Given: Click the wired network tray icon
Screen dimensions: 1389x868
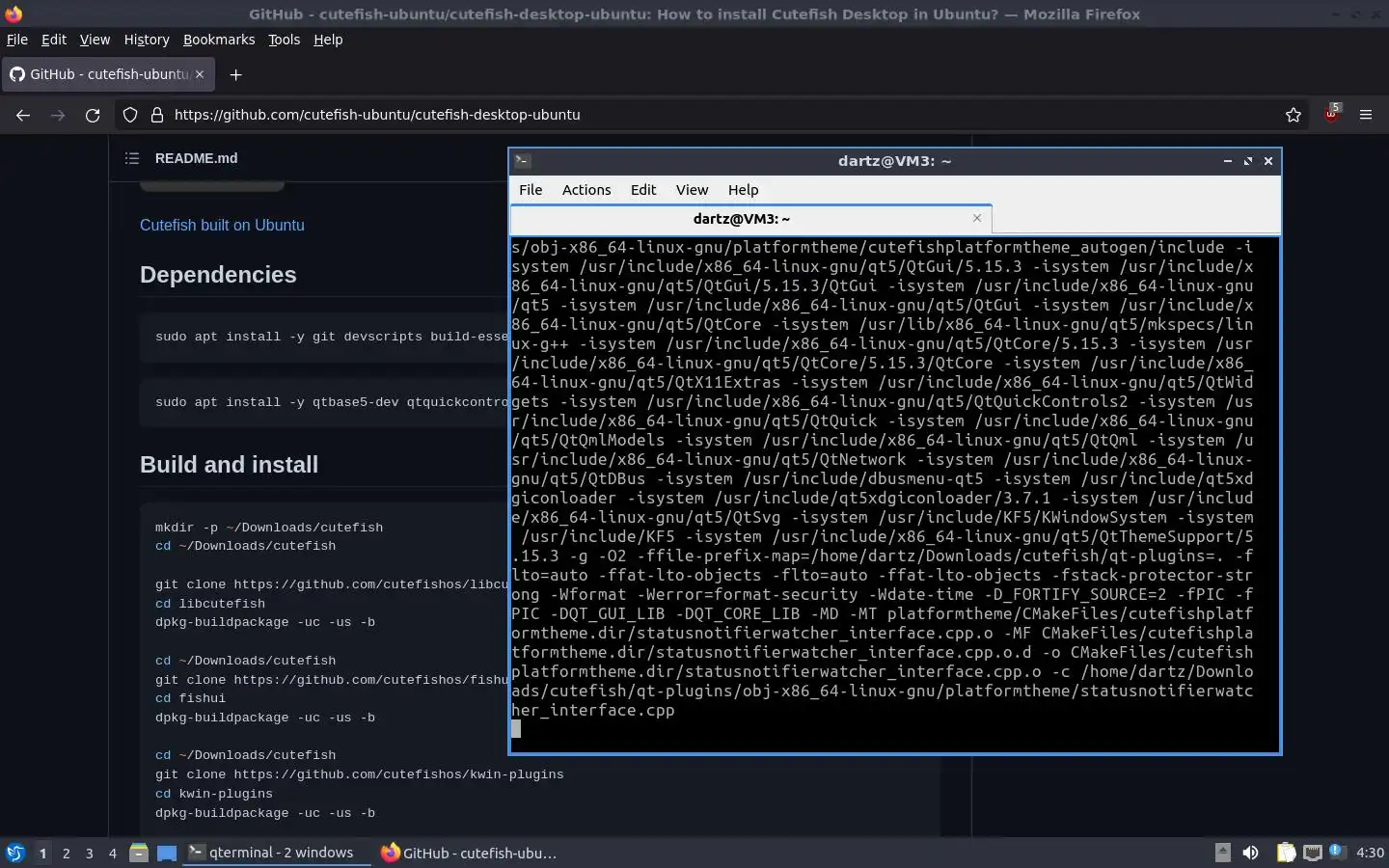Looking at the screenshot, I should tap(1313, 853).
